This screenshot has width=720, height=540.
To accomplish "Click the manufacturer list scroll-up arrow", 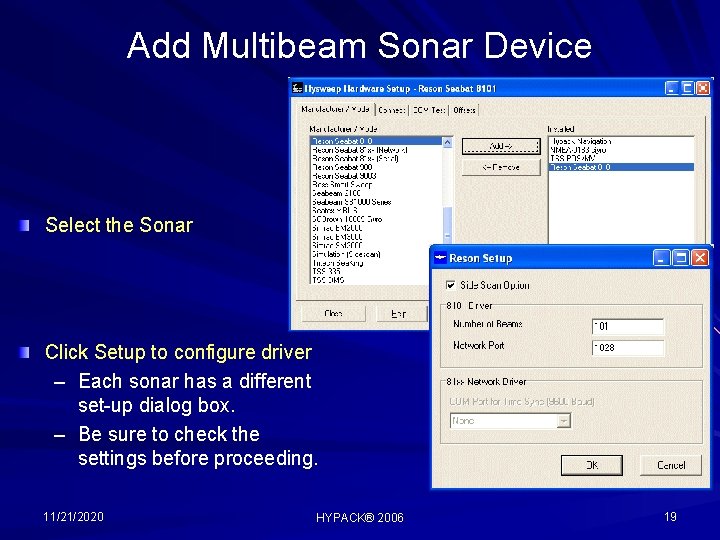I will click(448, 142).
